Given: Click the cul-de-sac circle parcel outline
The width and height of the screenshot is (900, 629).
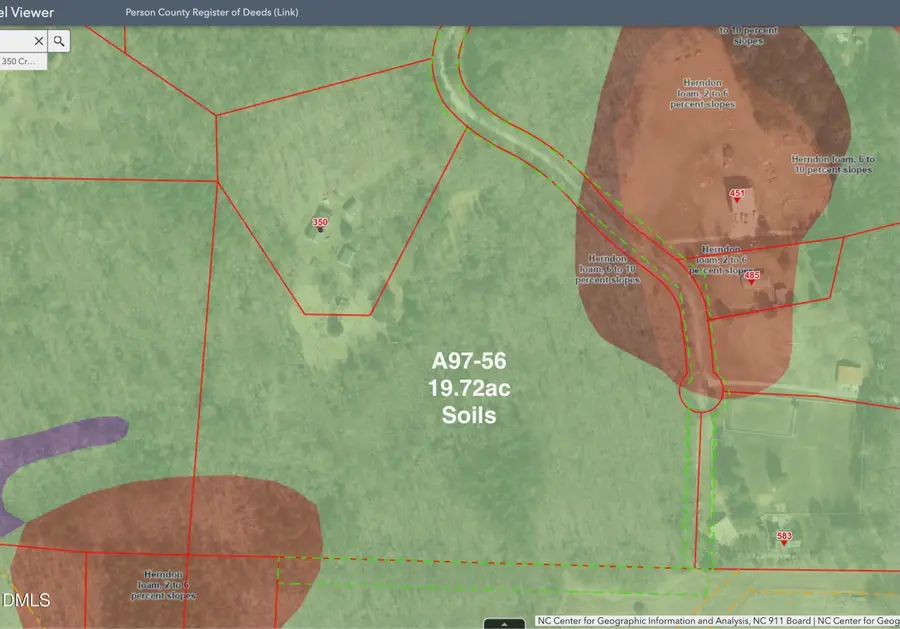Looking at the screenshot, I should coord(701,391).
